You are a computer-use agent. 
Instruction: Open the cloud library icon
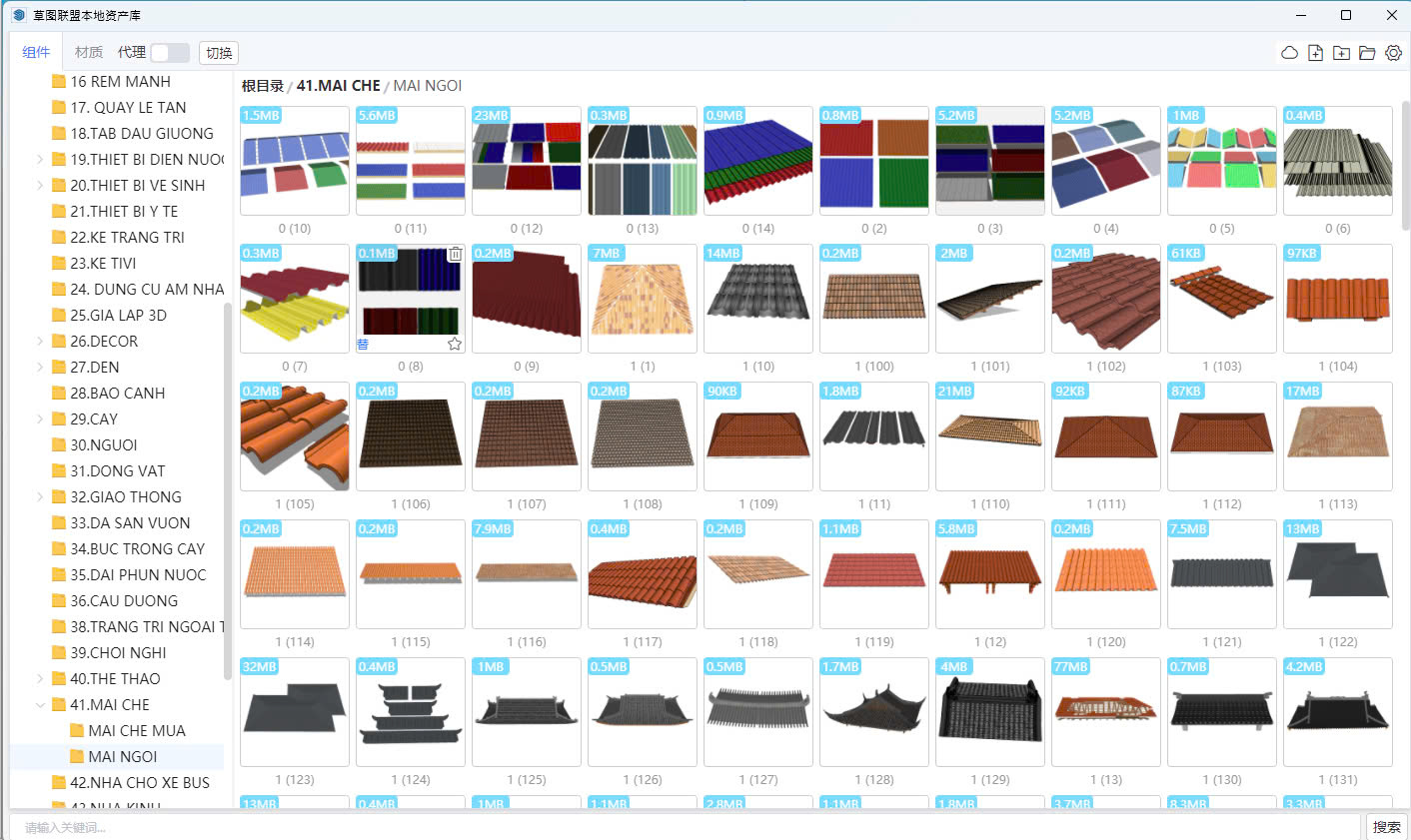click(x=1289, y=53)
